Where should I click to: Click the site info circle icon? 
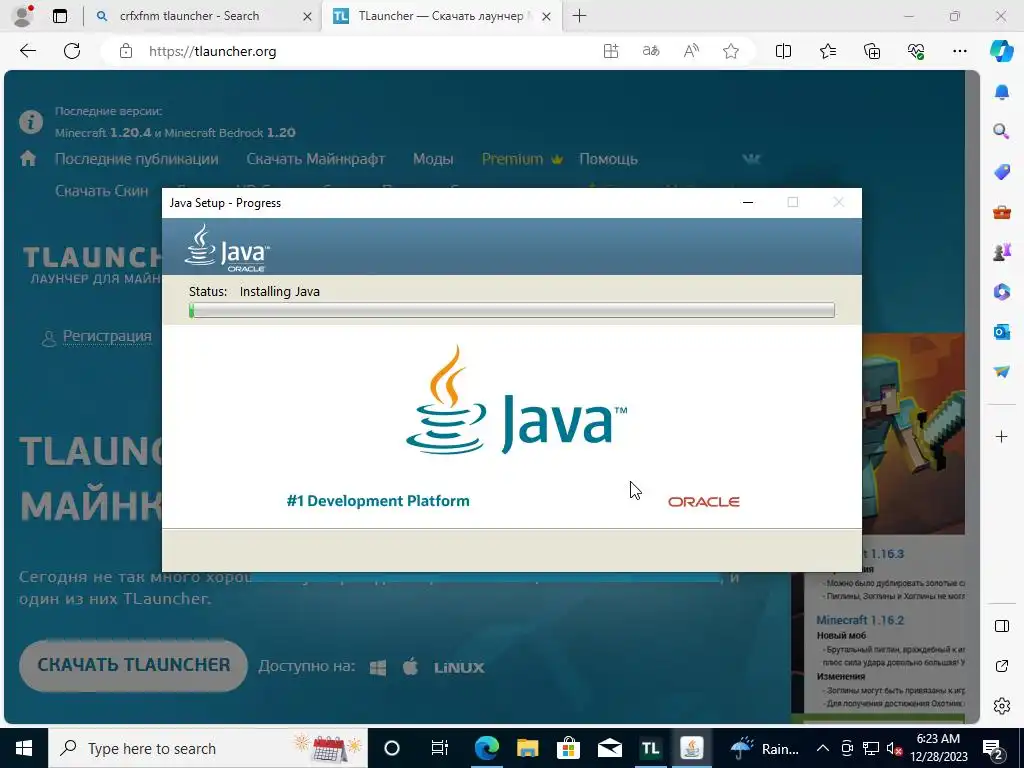click(31, 121)
